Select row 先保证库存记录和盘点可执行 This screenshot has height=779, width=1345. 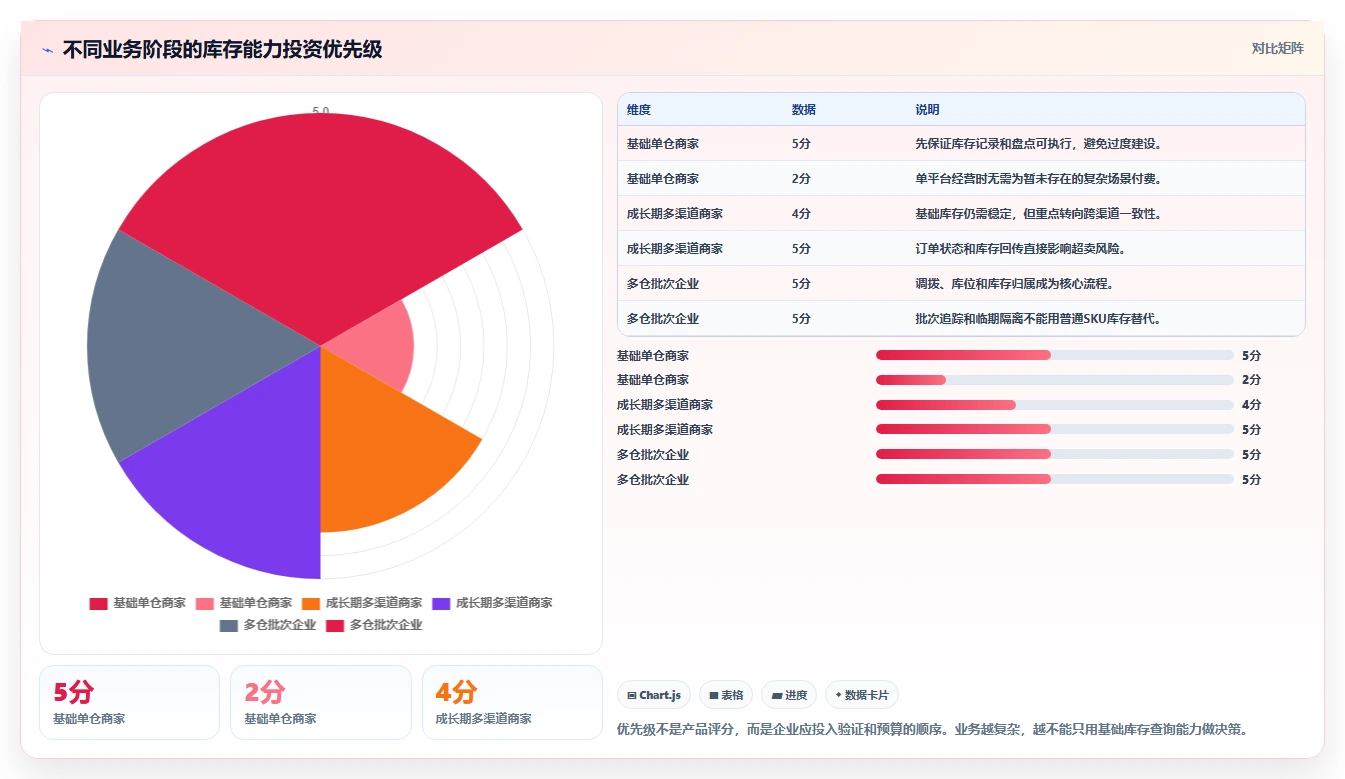(961, 143)
